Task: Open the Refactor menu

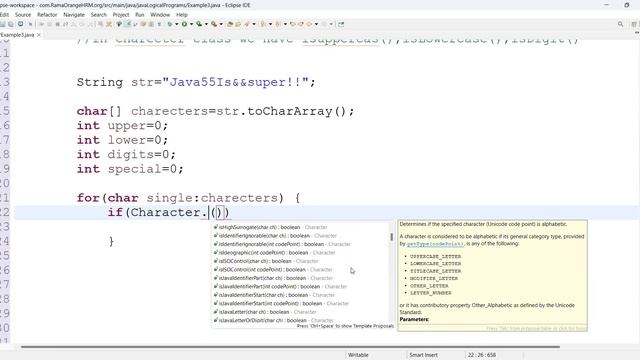Action: tap(47, 15)
